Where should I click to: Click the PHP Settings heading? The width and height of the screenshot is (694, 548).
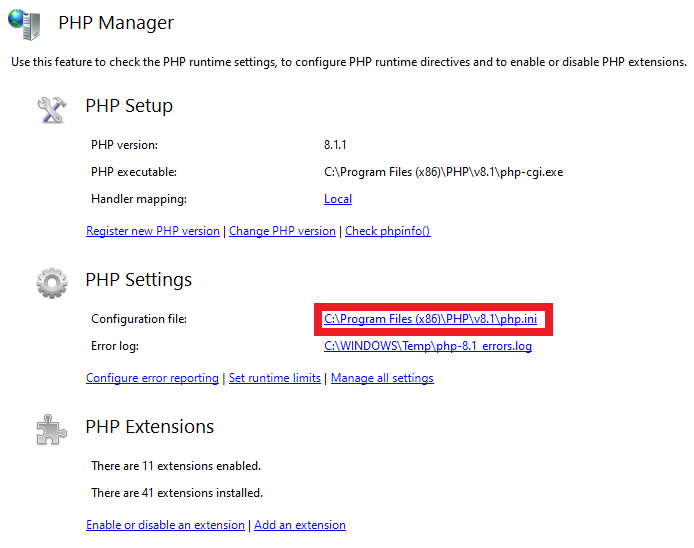tap(139, 280)
